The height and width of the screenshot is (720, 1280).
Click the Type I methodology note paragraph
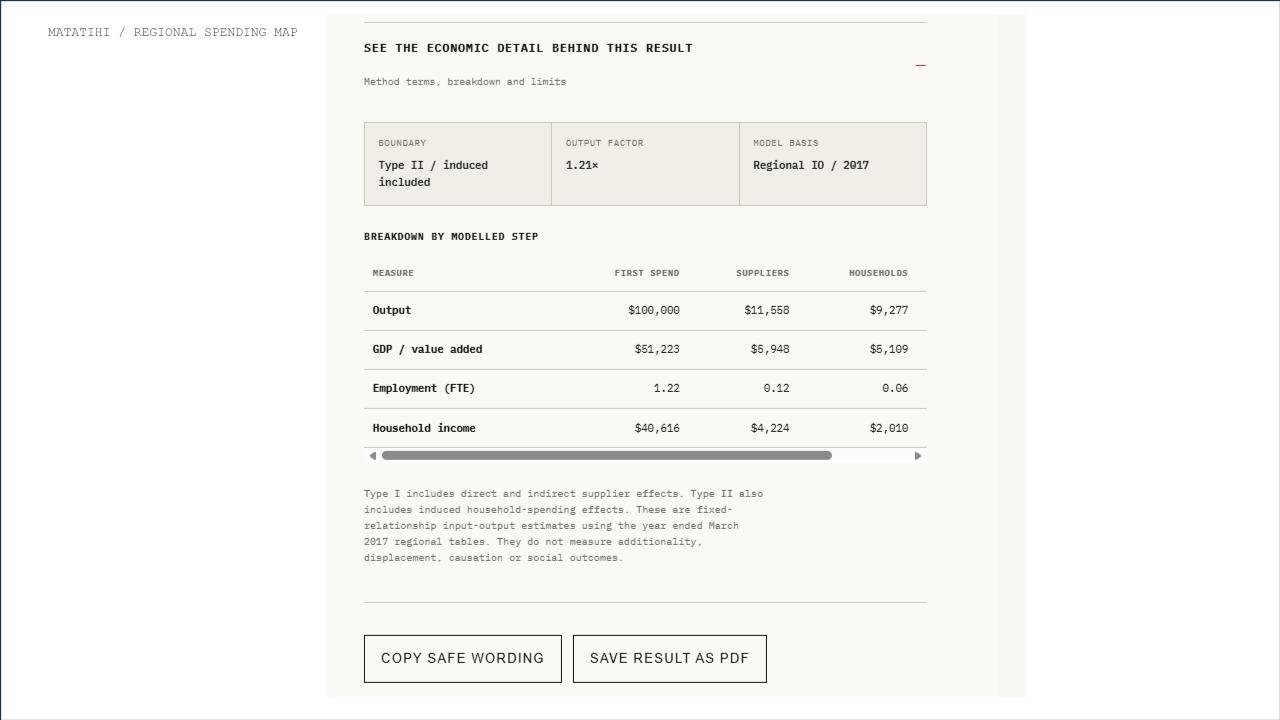pyautogui.click(x=564, y=526)
